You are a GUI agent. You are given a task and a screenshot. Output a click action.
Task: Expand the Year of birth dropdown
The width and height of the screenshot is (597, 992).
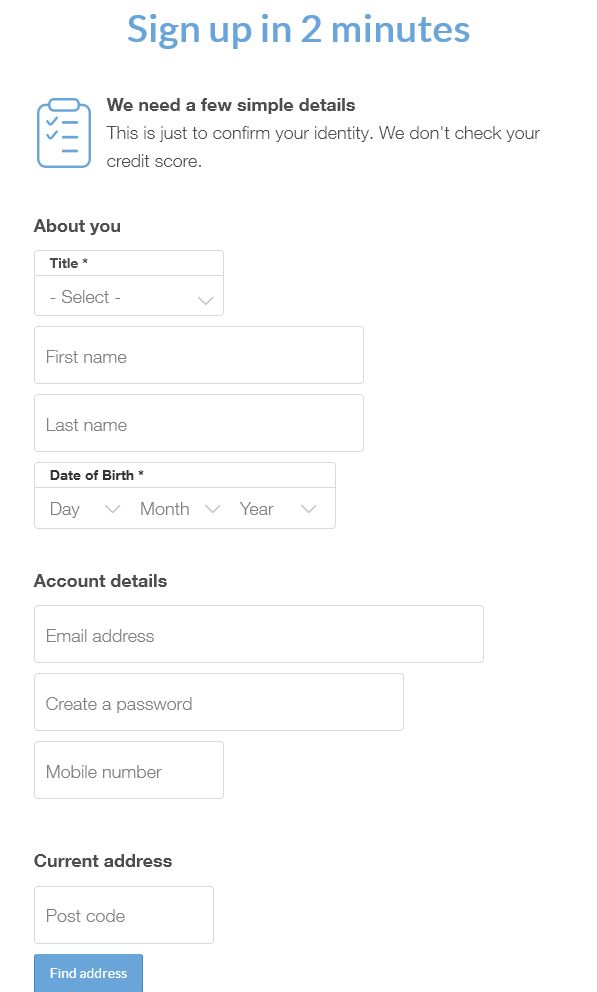278,509
